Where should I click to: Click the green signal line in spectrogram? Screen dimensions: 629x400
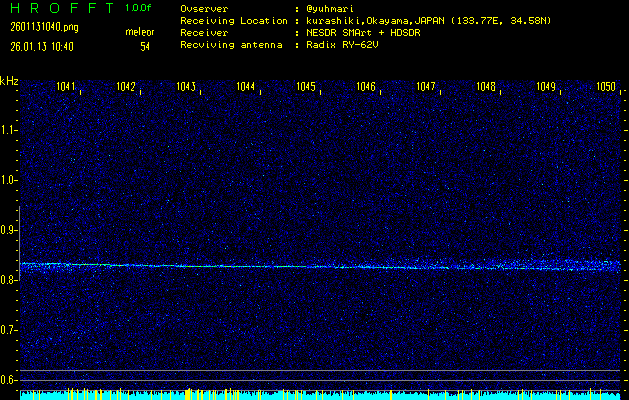pos(200,265)
